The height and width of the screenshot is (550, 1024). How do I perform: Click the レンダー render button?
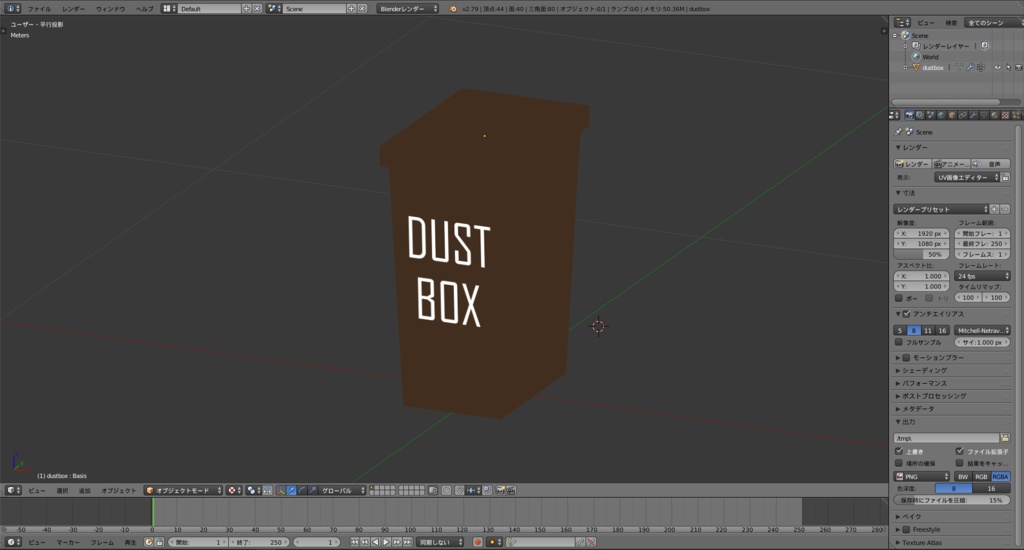click(912, 163)
